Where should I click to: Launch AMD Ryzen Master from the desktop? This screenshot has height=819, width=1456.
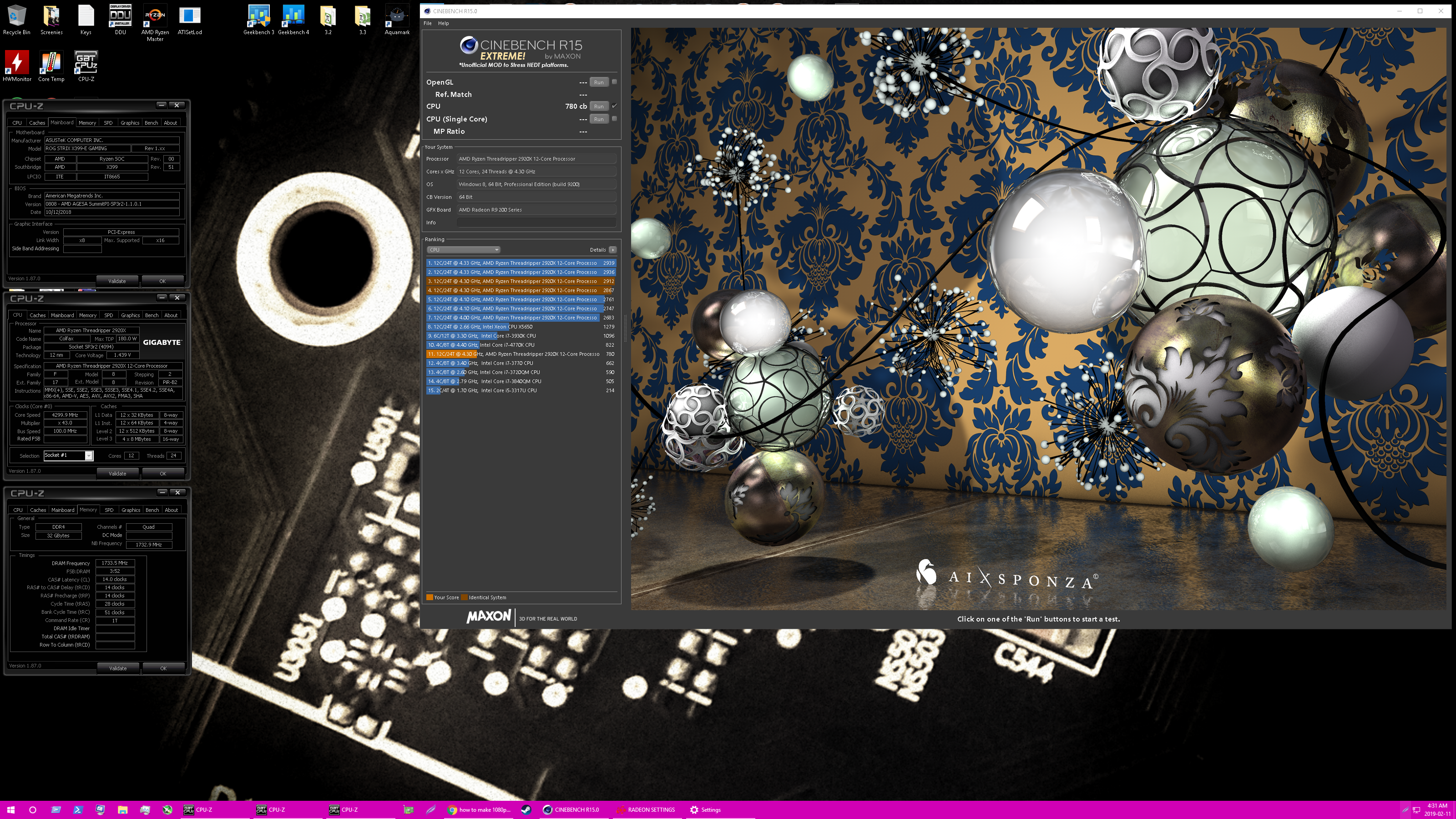[x=155, y=23]
